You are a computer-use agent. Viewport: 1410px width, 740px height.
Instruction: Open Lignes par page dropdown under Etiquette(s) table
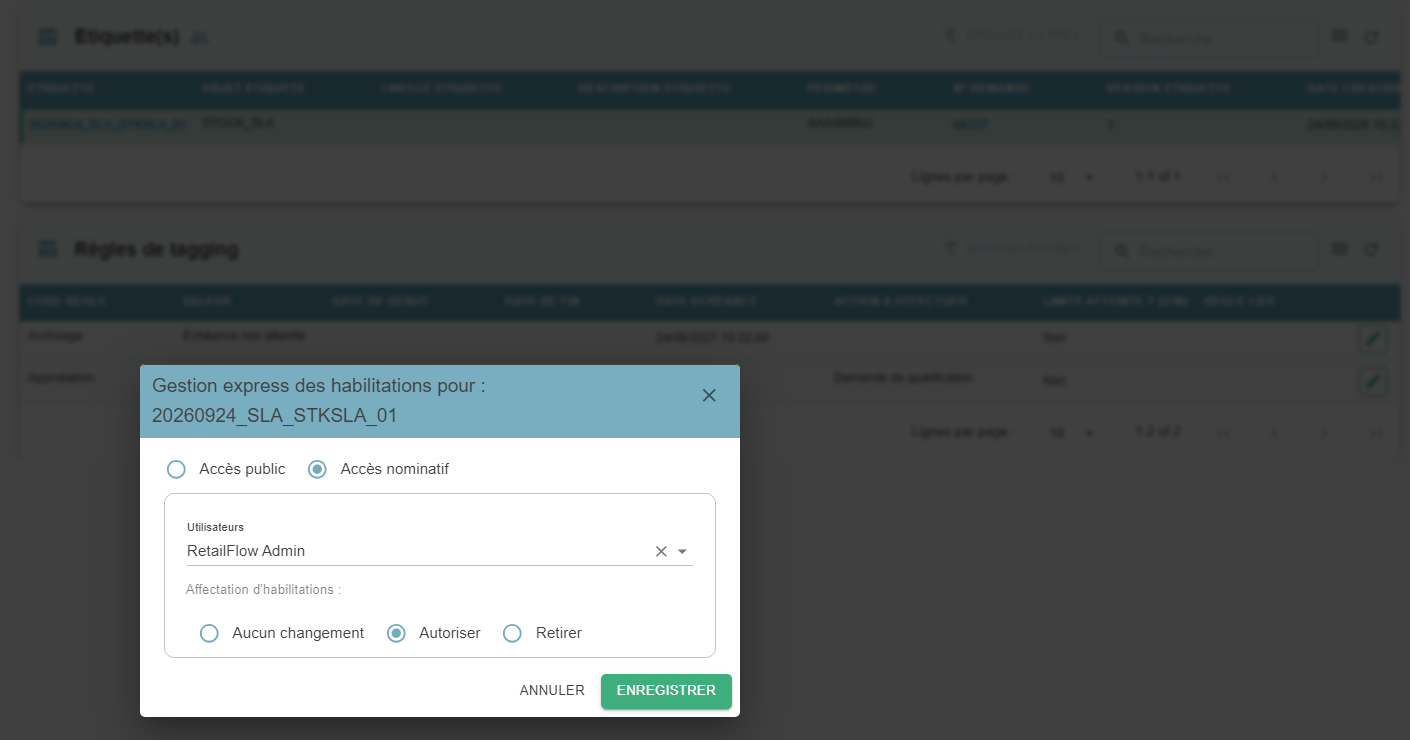[x=1073, y=177]
